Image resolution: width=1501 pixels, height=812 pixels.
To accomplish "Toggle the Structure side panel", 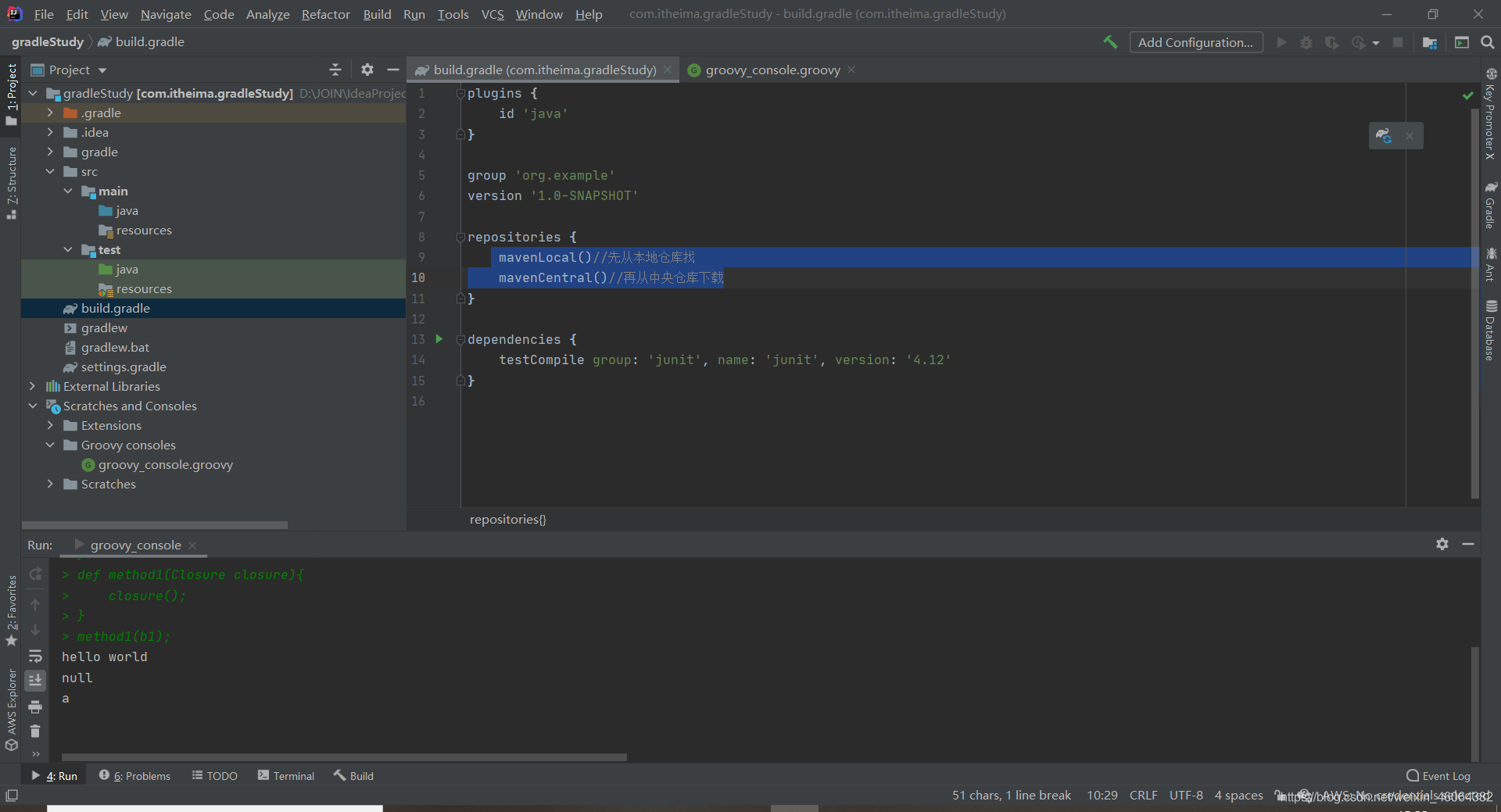I will tap(11, 183).
